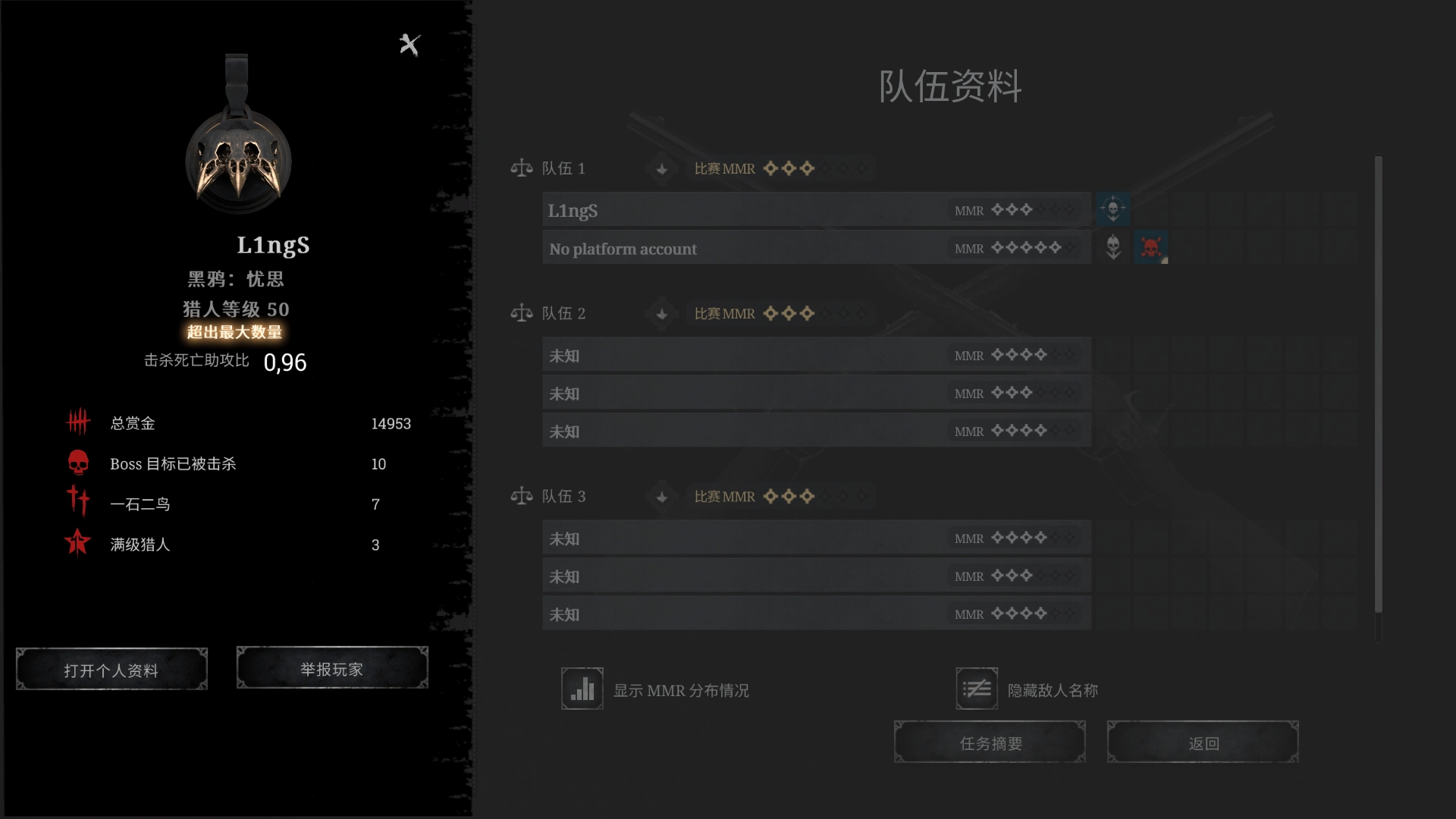Click the team list vertical scrollbar
The image size is (1456, 819).
pyautogui.click(x=1378, y=384)
